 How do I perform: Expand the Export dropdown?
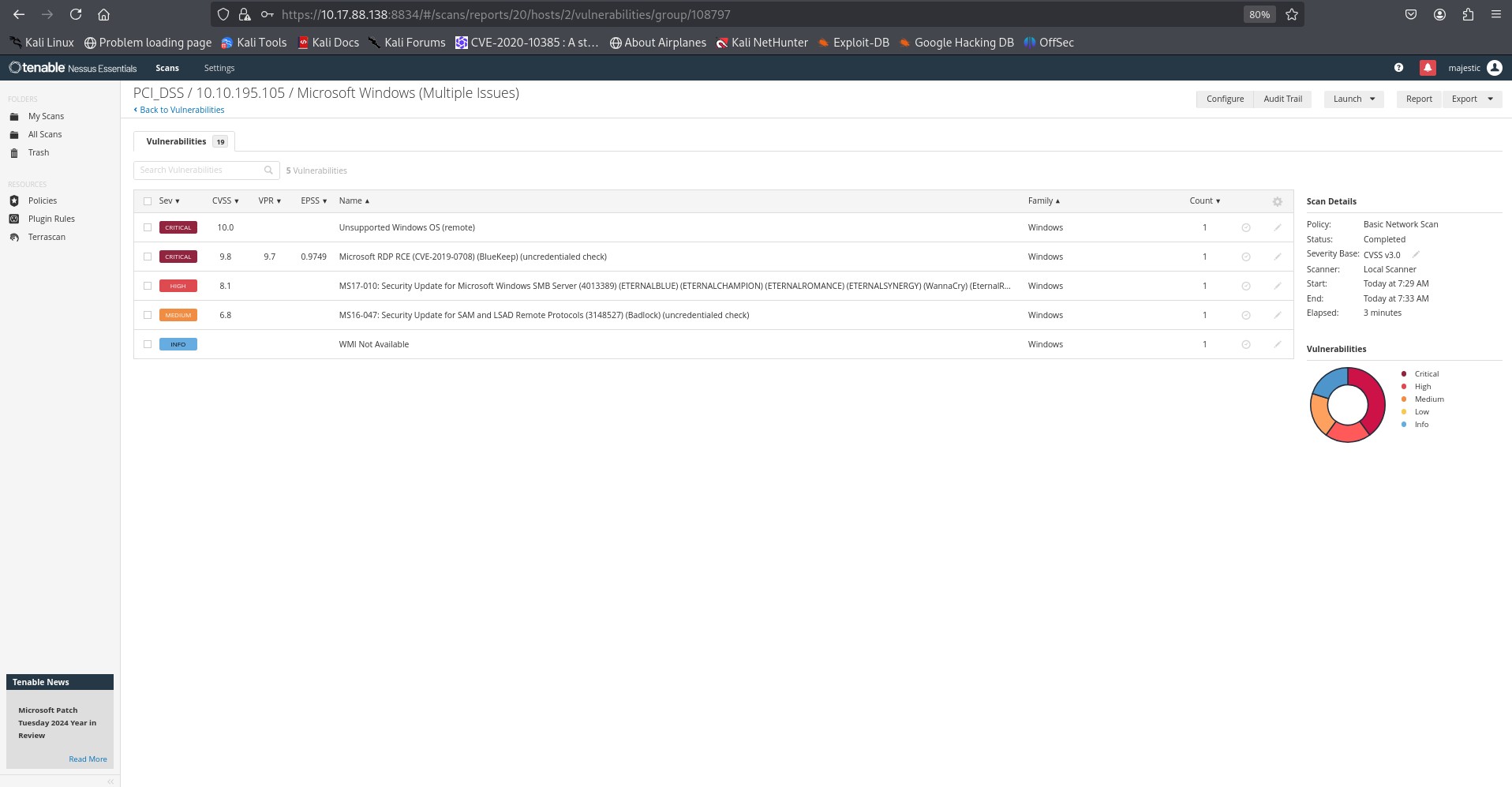(x=1472, y=99)
